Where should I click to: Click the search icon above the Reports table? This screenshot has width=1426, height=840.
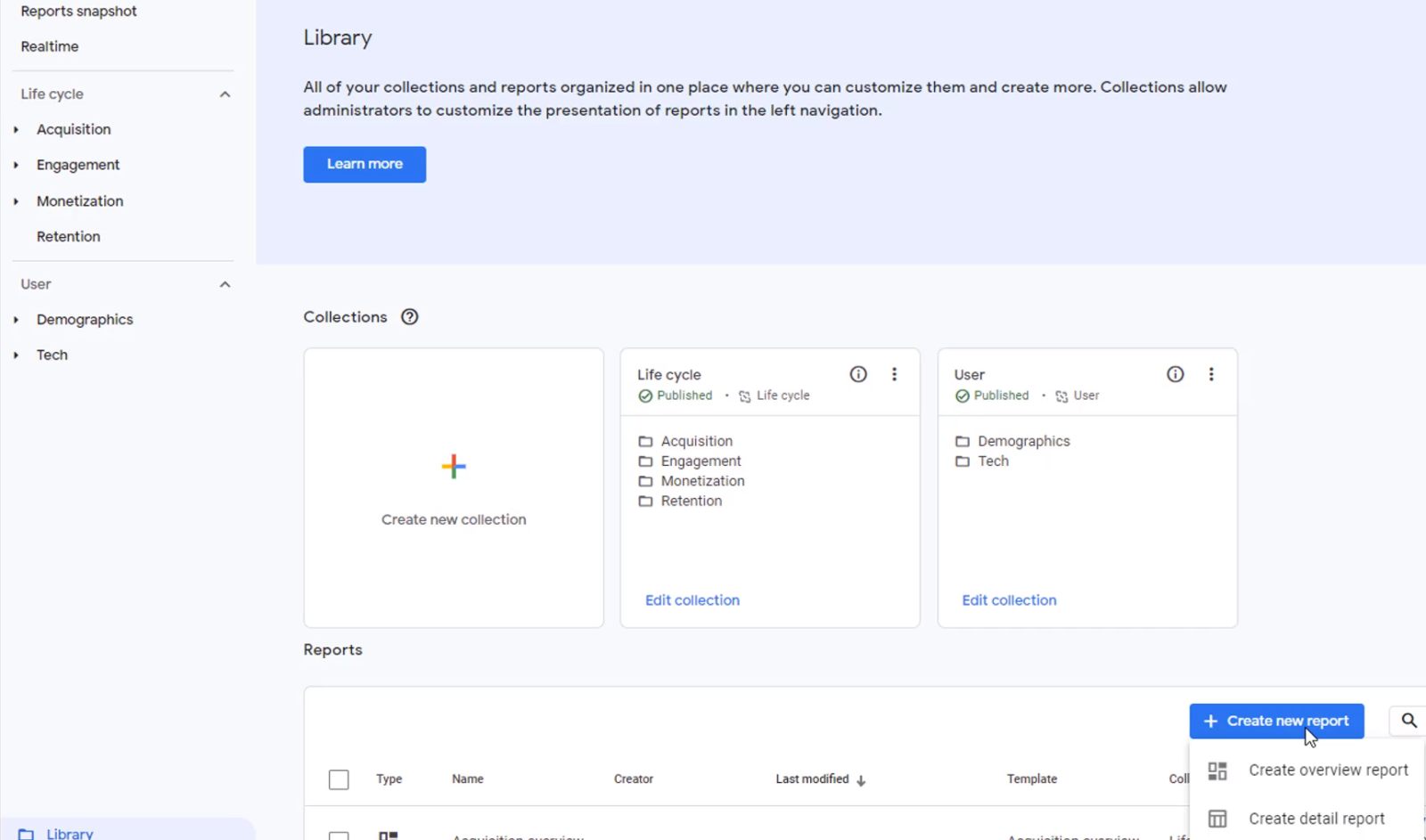(x=1408, y=721)
